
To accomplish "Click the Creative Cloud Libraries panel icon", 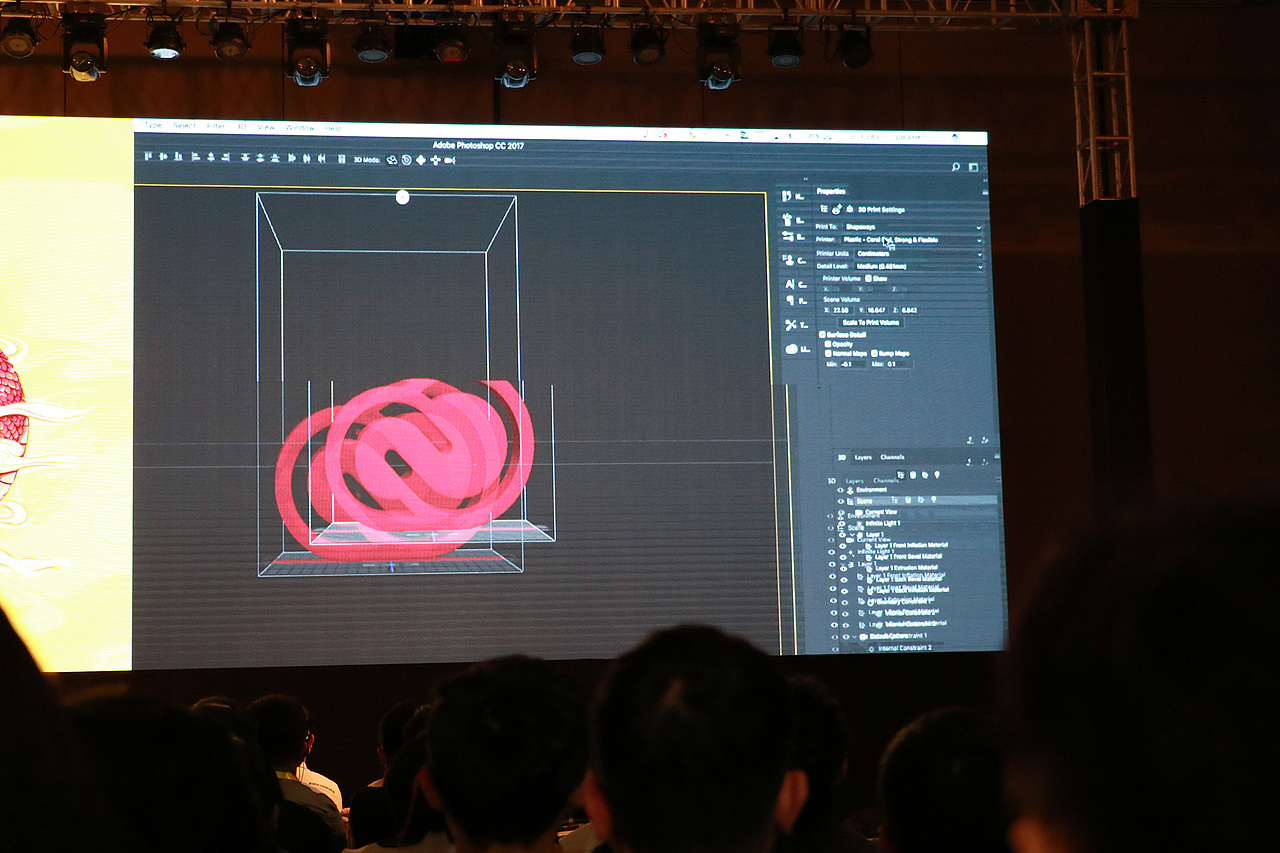I will [x=793, y=349].
